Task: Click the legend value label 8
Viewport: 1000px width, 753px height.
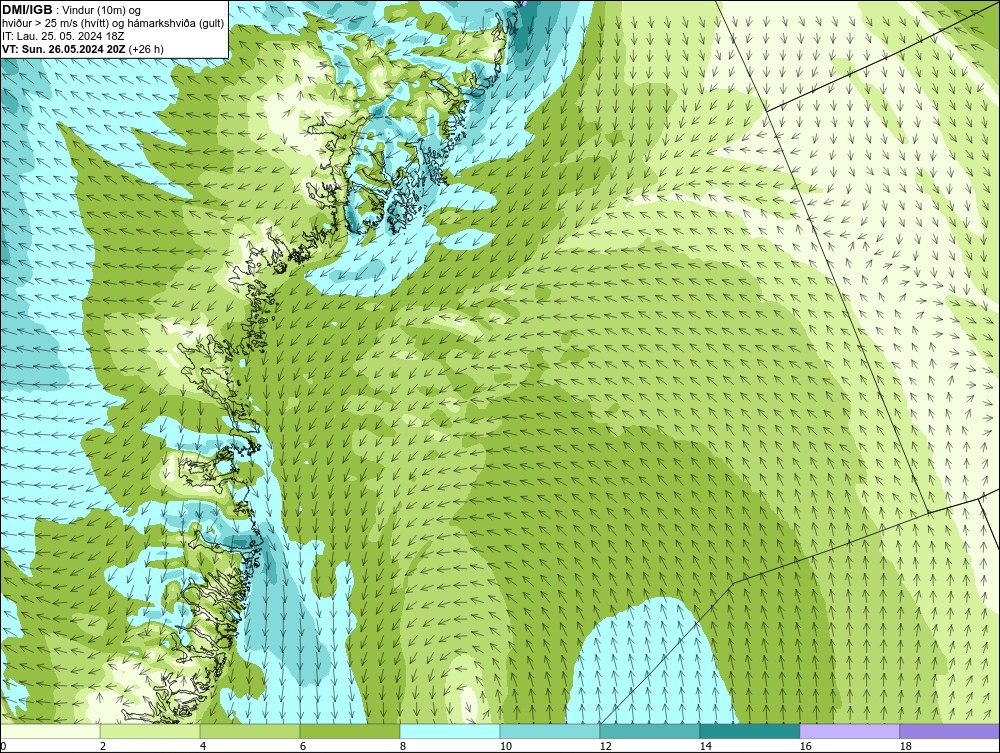Action: click(402, 746)
